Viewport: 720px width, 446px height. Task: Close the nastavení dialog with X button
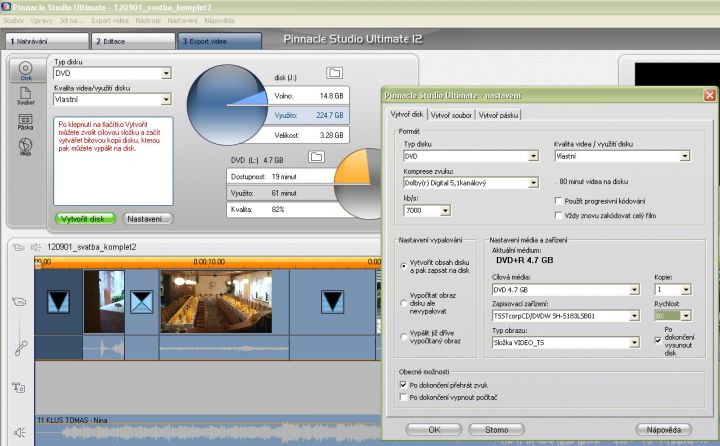[709, 95]
